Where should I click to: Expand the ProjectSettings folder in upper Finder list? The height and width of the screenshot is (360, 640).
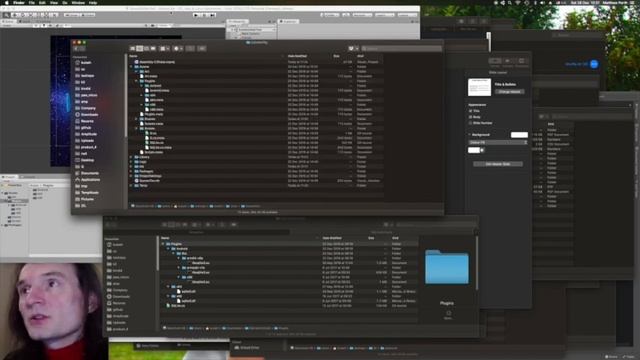click(131, 176)
